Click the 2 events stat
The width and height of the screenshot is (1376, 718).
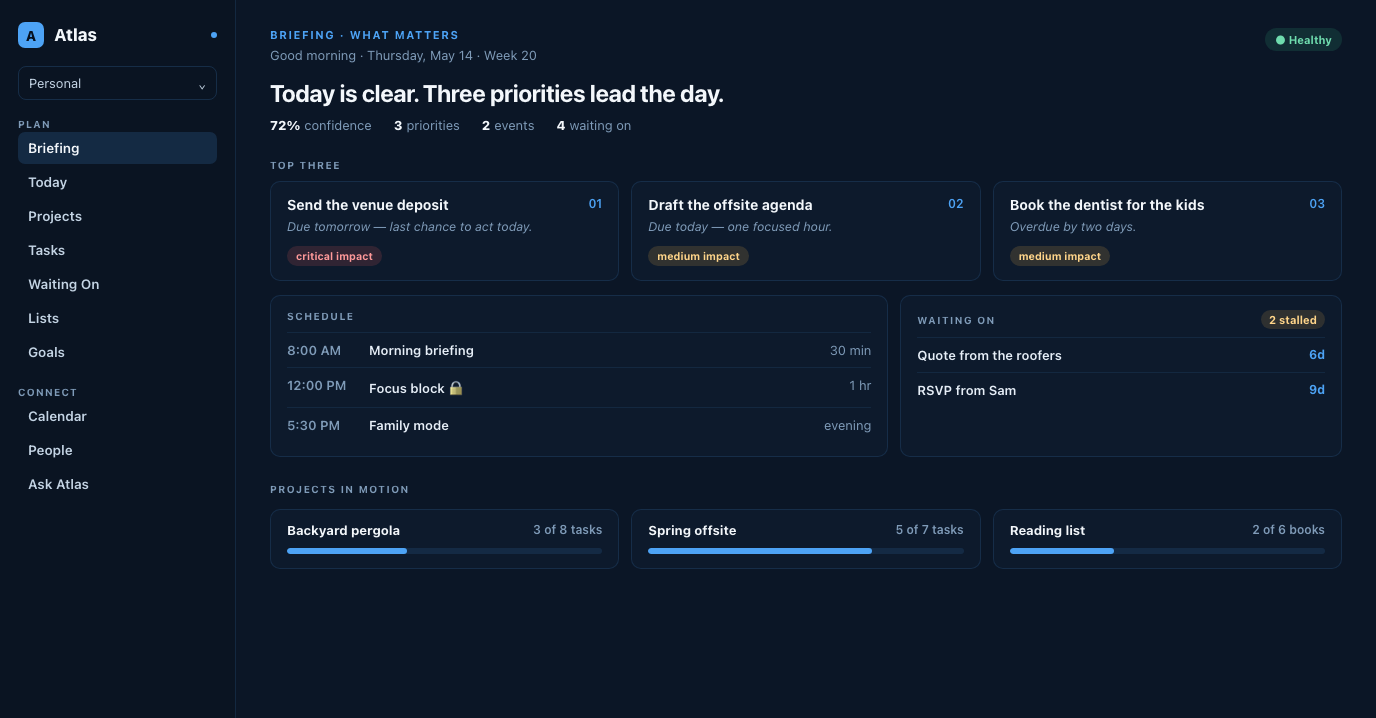coord(508,126)
